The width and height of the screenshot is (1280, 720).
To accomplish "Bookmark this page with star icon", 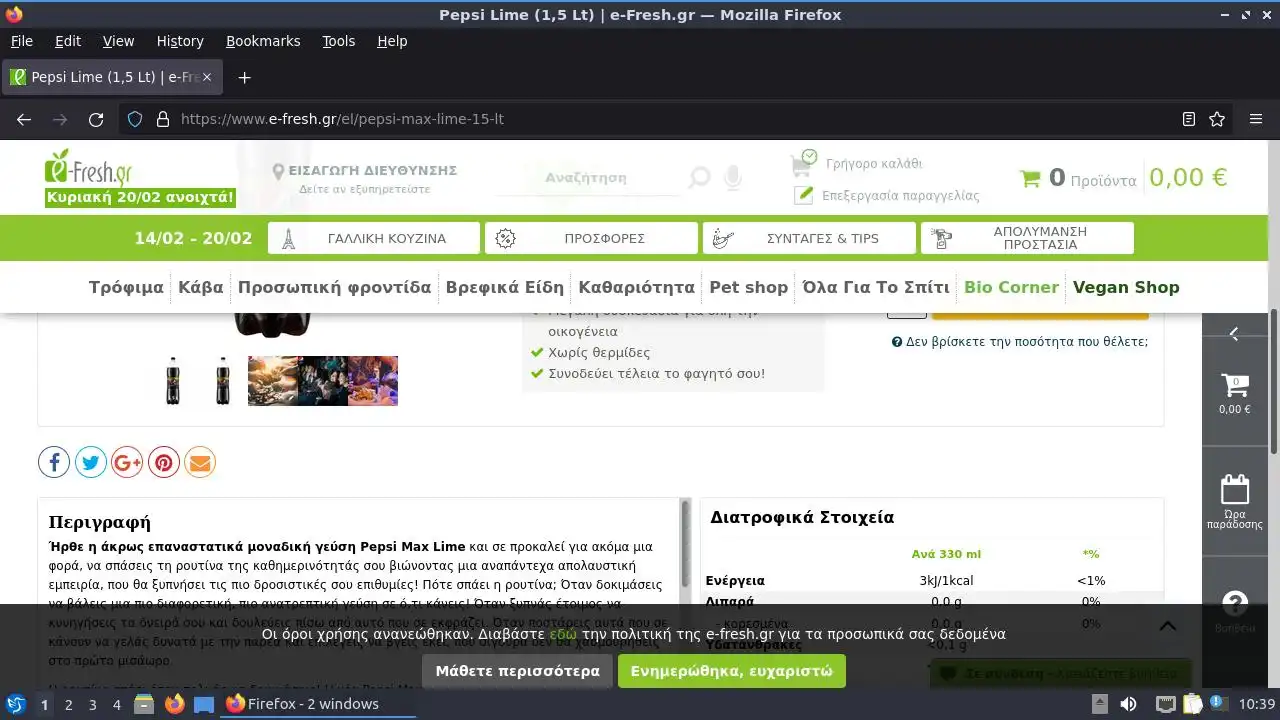I will tap(1217, 119).
